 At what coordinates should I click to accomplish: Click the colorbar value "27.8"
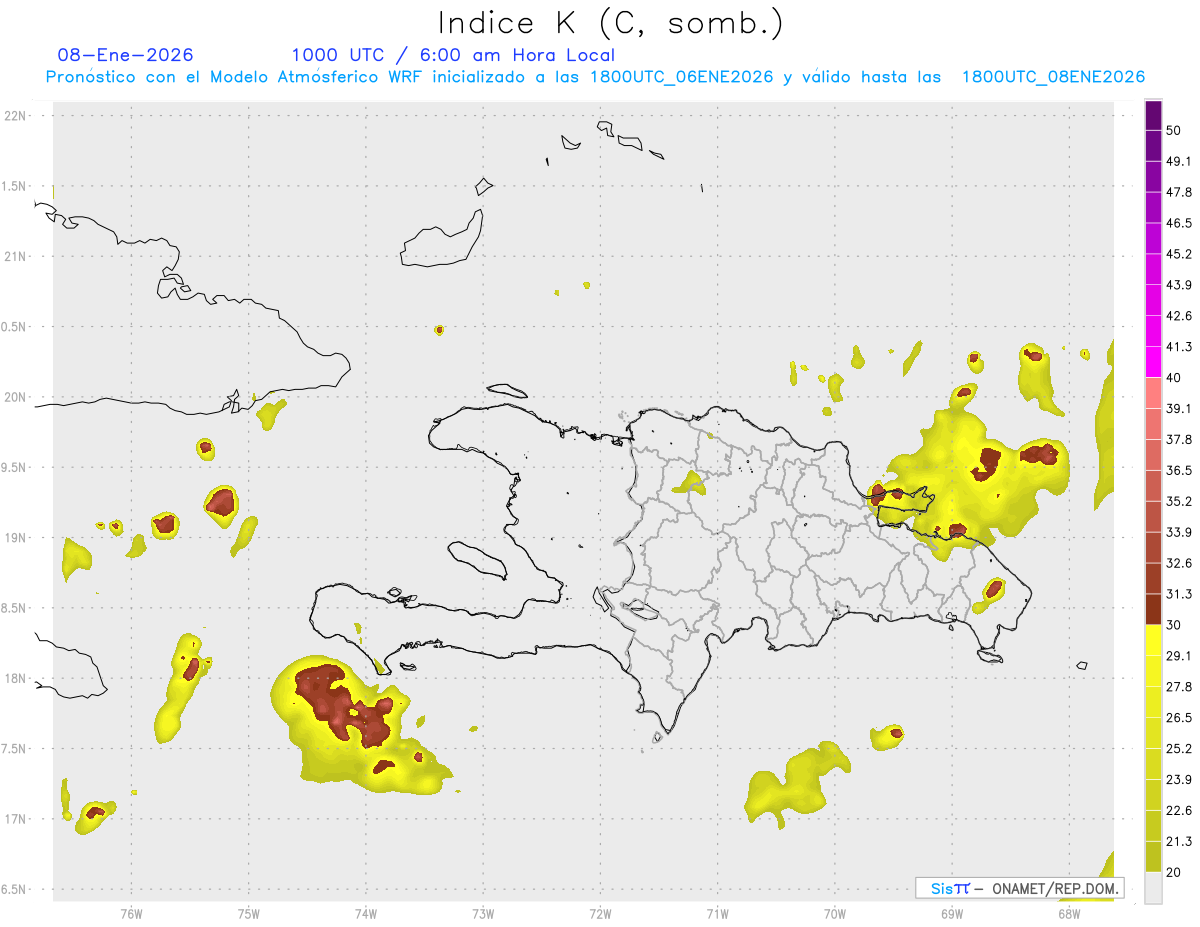[1179, 687]
